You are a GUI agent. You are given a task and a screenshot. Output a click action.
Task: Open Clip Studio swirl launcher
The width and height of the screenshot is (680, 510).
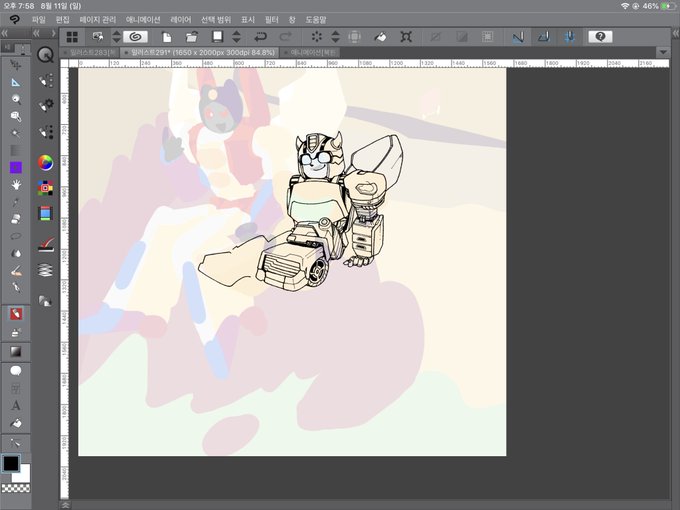(135, 37)
